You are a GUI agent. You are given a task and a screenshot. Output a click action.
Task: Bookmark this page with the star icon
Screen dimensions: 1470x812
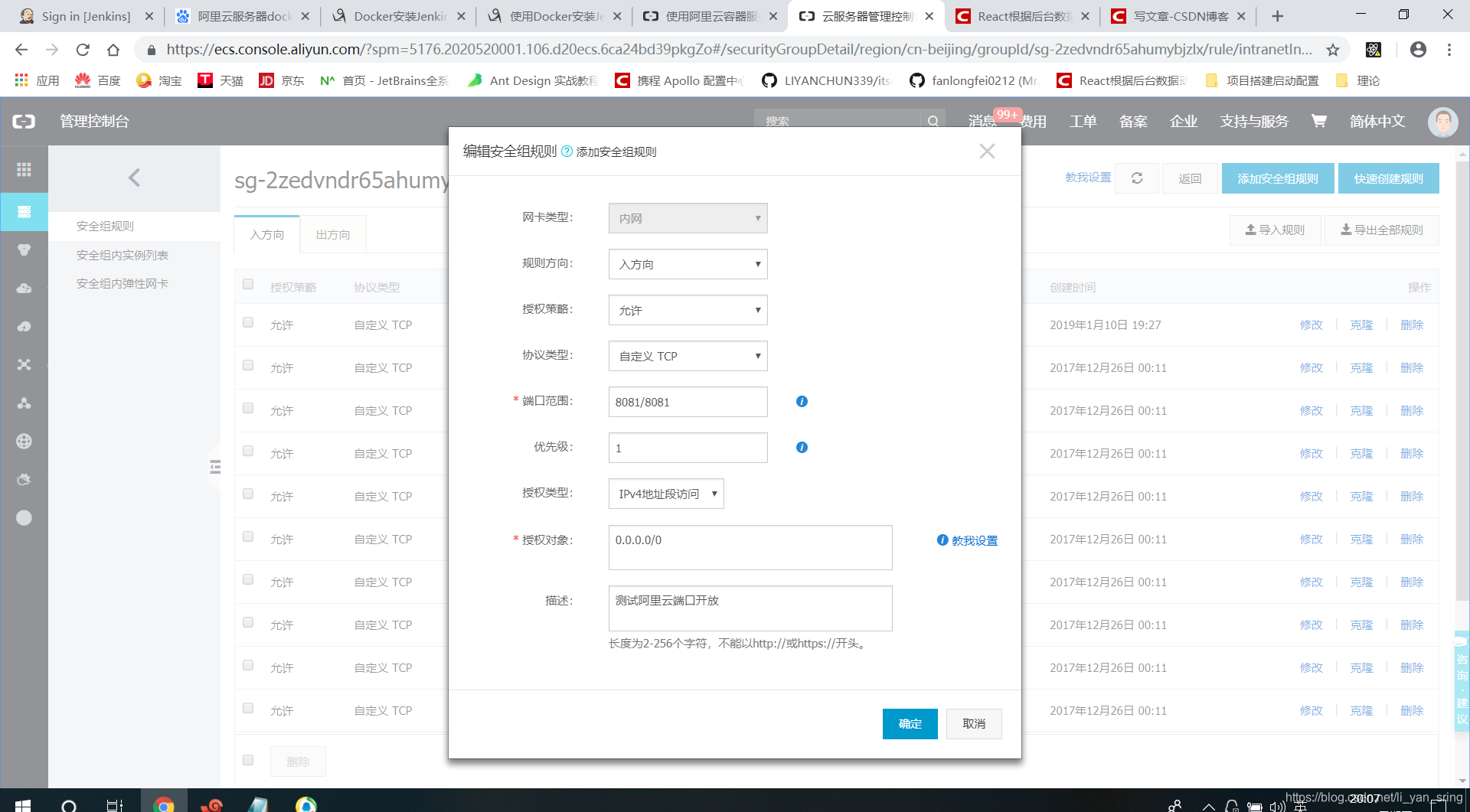point(1333,50)
